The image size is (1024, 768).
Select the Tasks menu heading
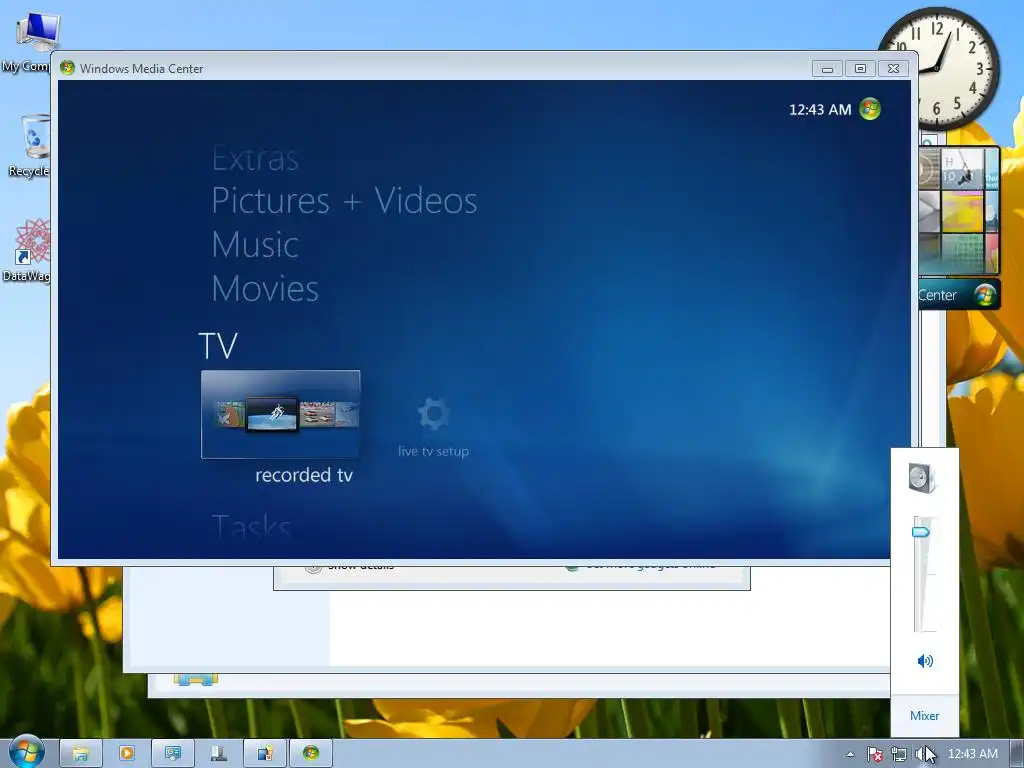point(251,526)
